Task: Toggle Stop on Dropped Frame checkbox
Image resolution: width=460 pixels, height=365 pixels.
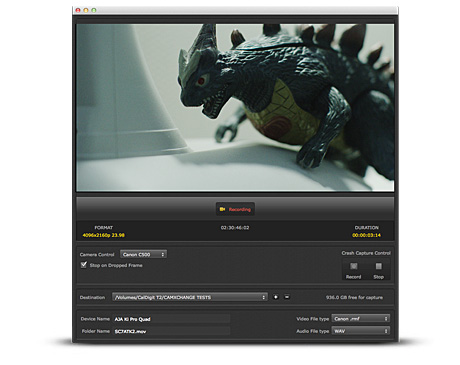Action: click(x=84, y=265)
